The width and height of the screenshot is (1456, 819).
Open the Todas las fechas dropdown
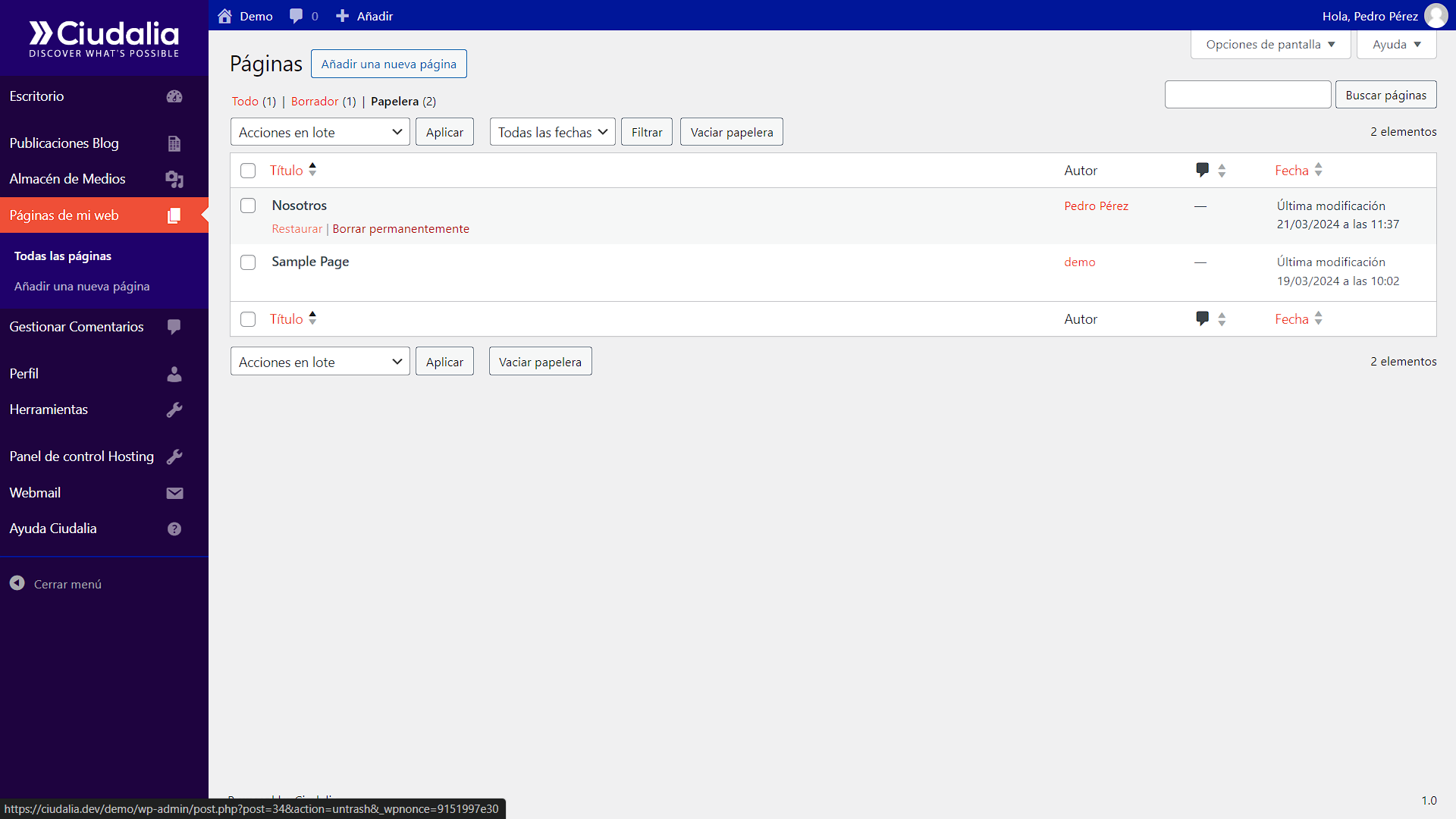(x=552, y=132)
